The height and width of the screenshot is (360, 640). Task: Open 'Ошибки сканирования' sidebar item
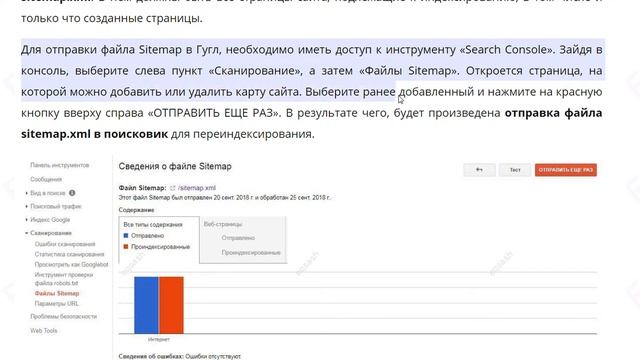coord(65,244)
